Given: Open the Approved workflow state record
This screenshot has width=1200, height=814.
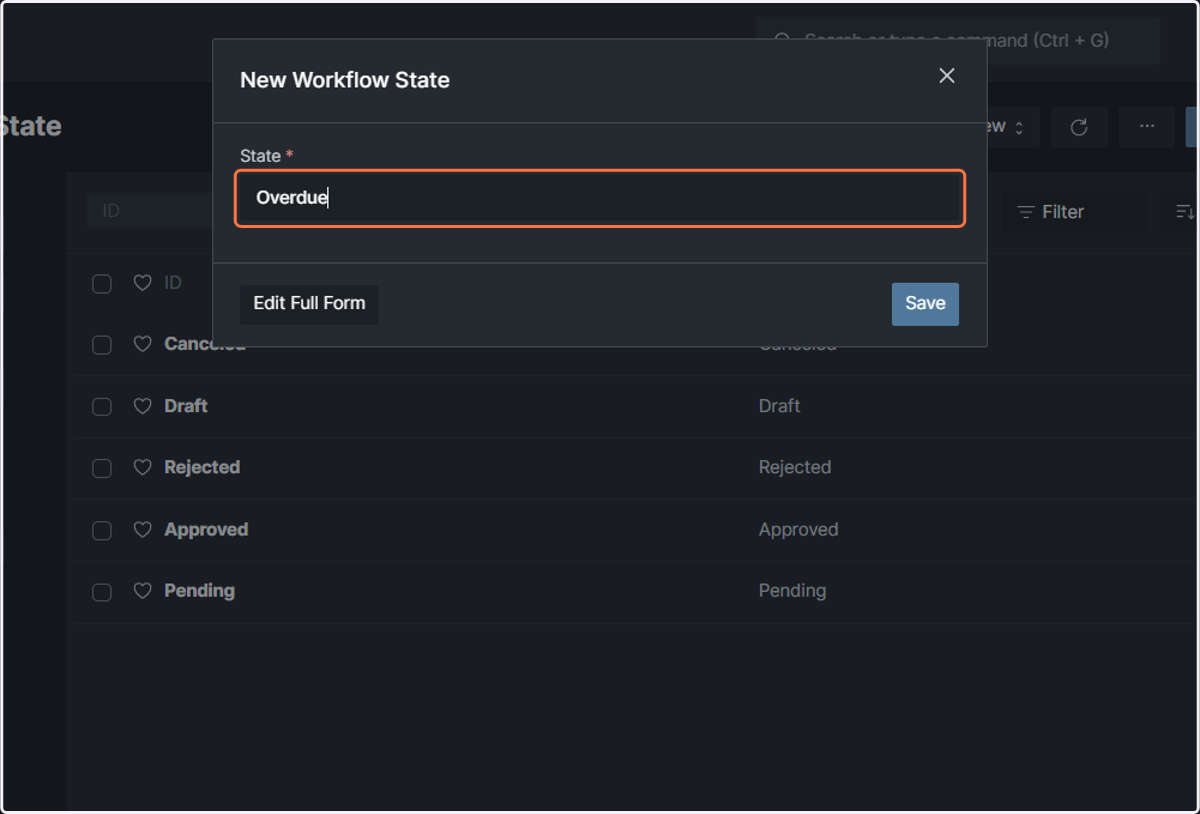Looking at the screenshot, I should 206,529.
